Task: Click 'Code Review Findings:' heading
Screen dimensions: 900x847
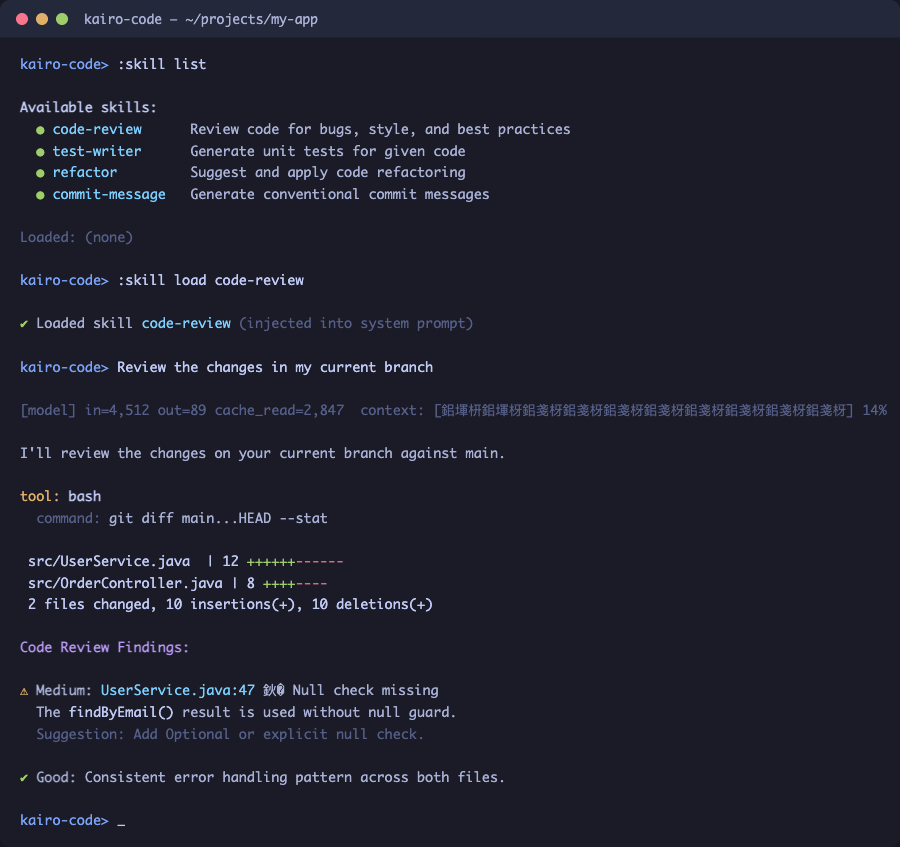Action: pos(104,647)
